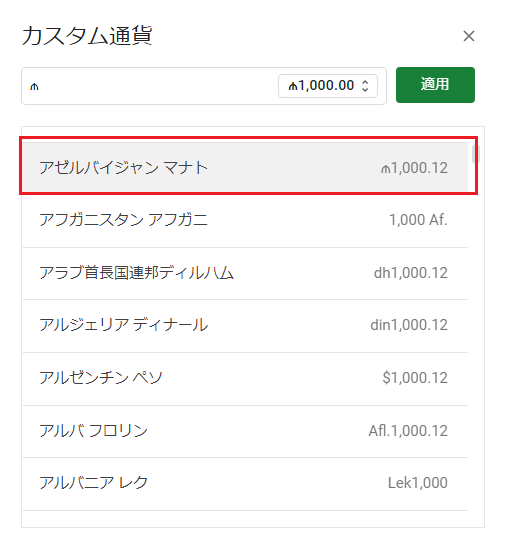Click the カスタム通貨 dialog title
Image resolution: width=507 pixels, height=544 pixels.
coord(87,35)
